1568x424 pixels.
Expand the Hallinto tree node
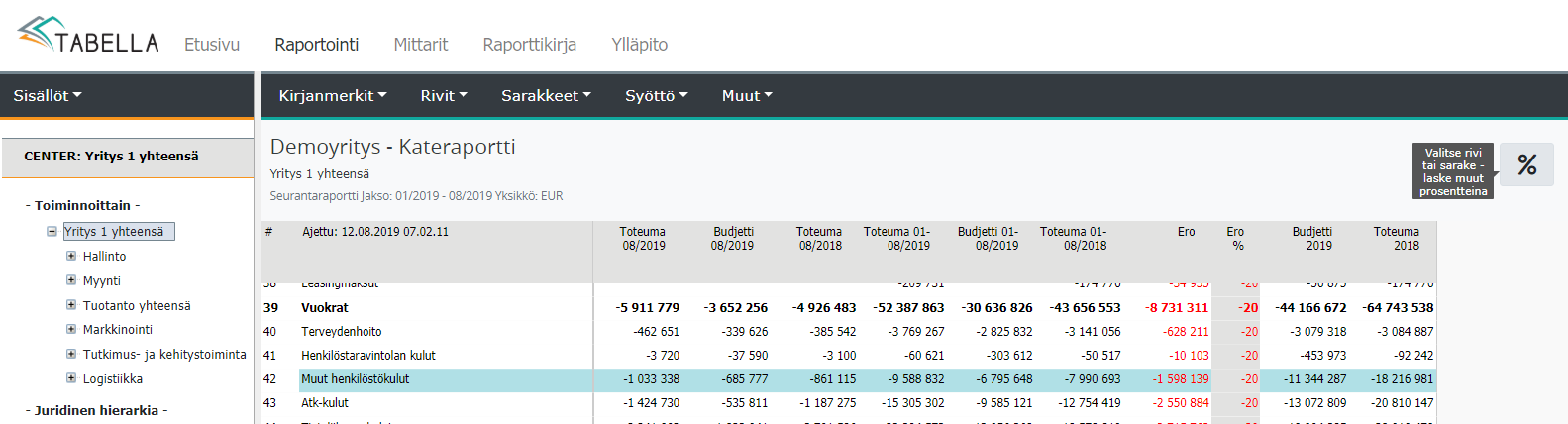point(71,256)
